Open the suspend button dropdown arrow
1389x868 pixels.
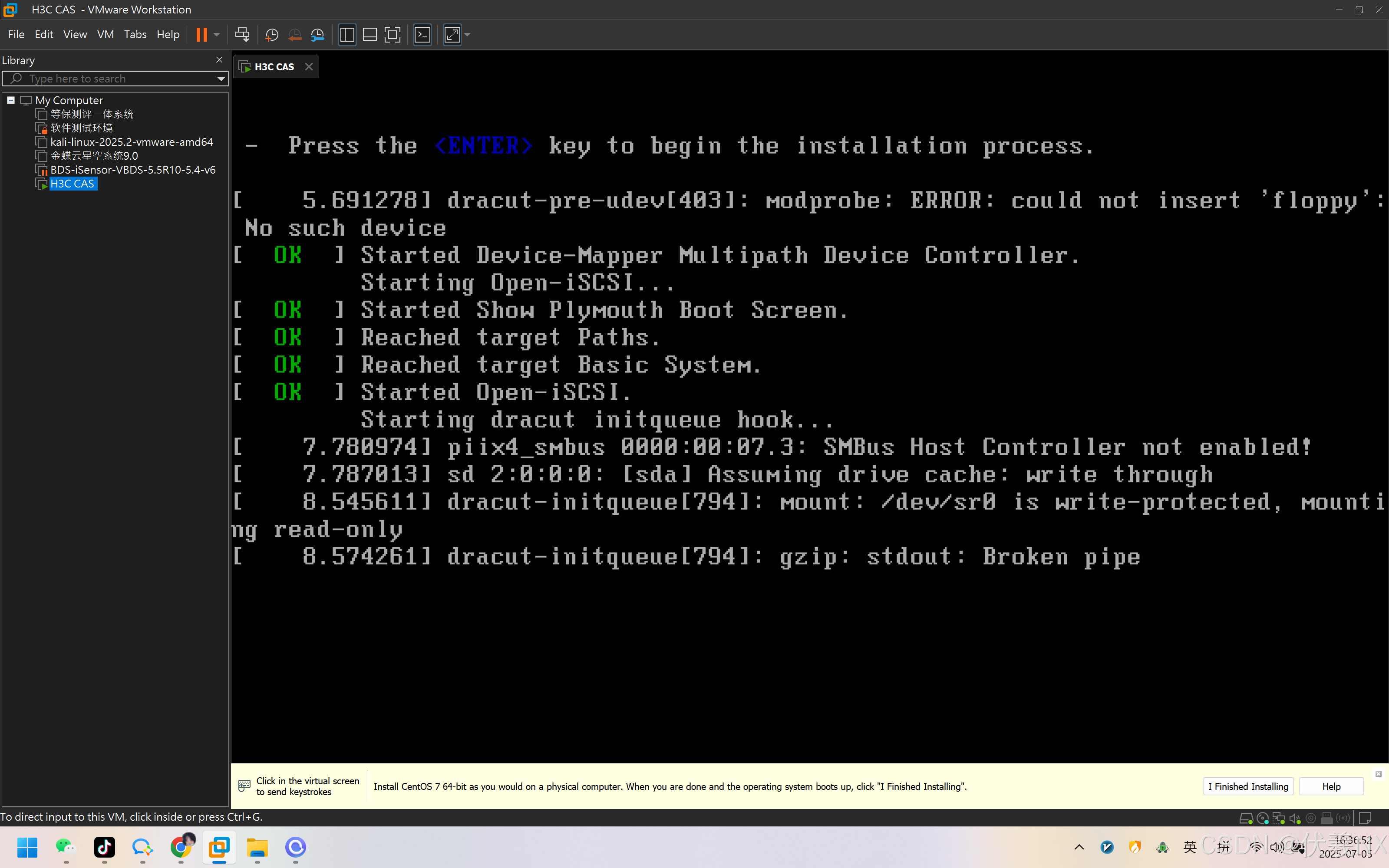point(217,34)
